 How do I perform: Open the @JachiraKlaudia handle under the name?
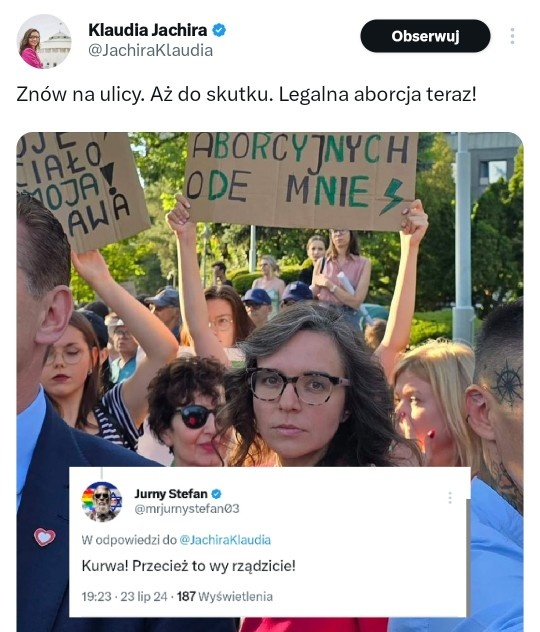point(150,50)
